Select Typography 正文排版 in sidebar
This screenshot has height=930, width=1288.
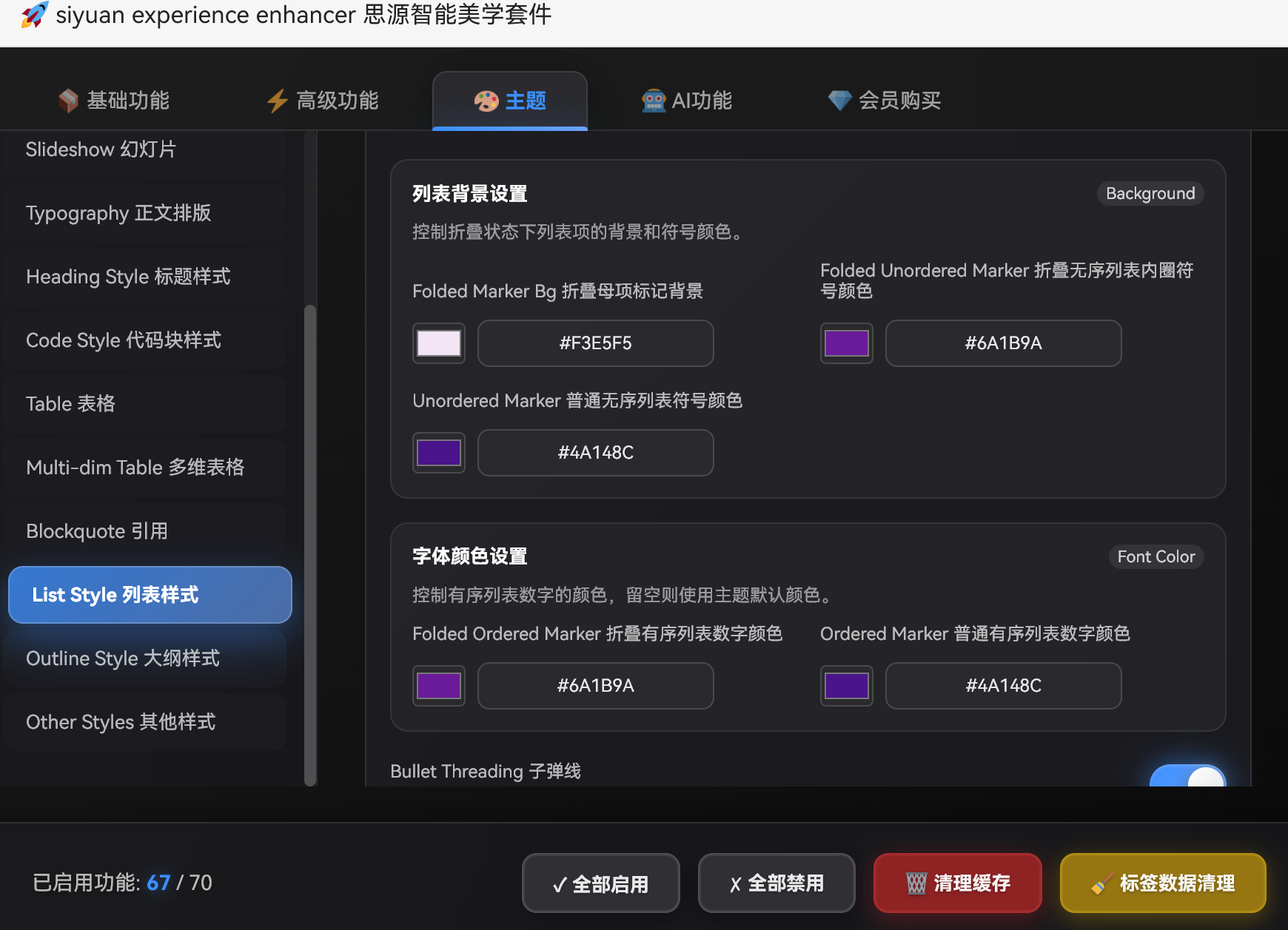pos(146,213)
